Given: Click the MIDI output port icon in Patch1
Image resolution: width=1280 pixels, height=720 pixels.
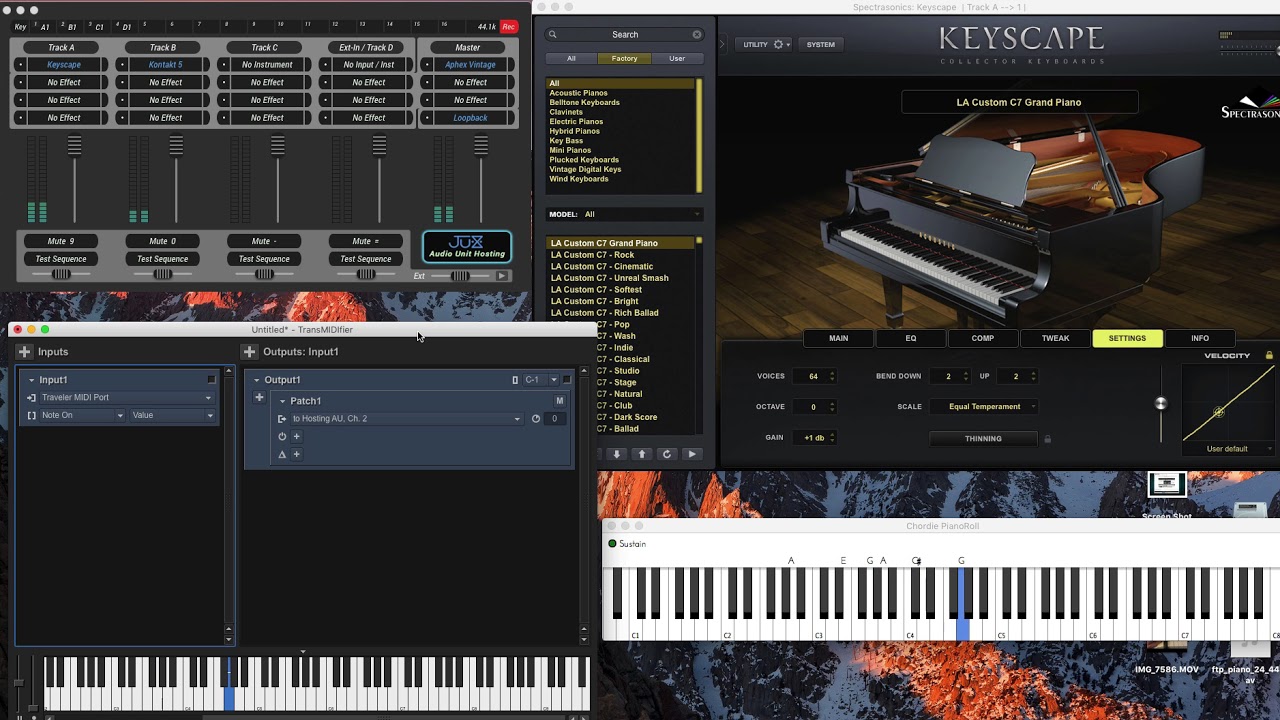Looking at the screenshot, I should tap(282, 419).
